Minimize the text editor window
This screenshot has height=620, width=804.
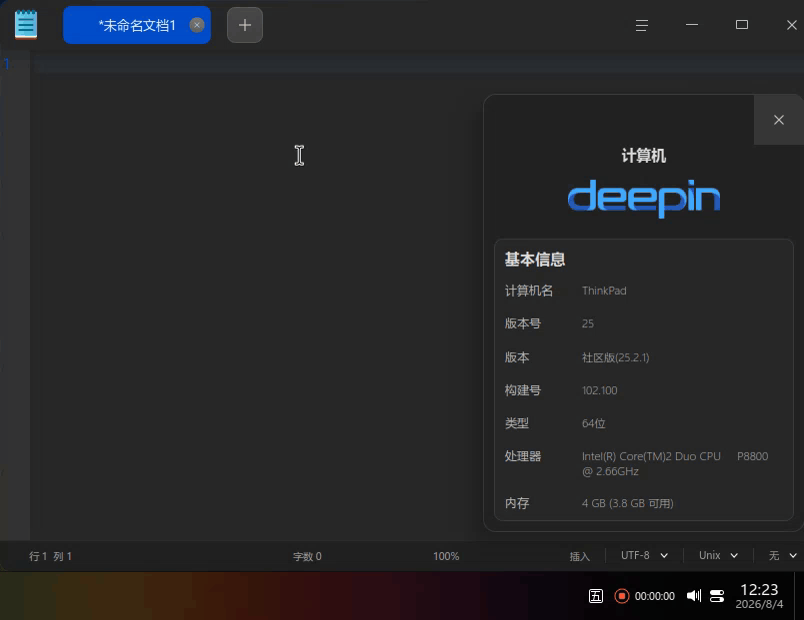pos(692,25)
